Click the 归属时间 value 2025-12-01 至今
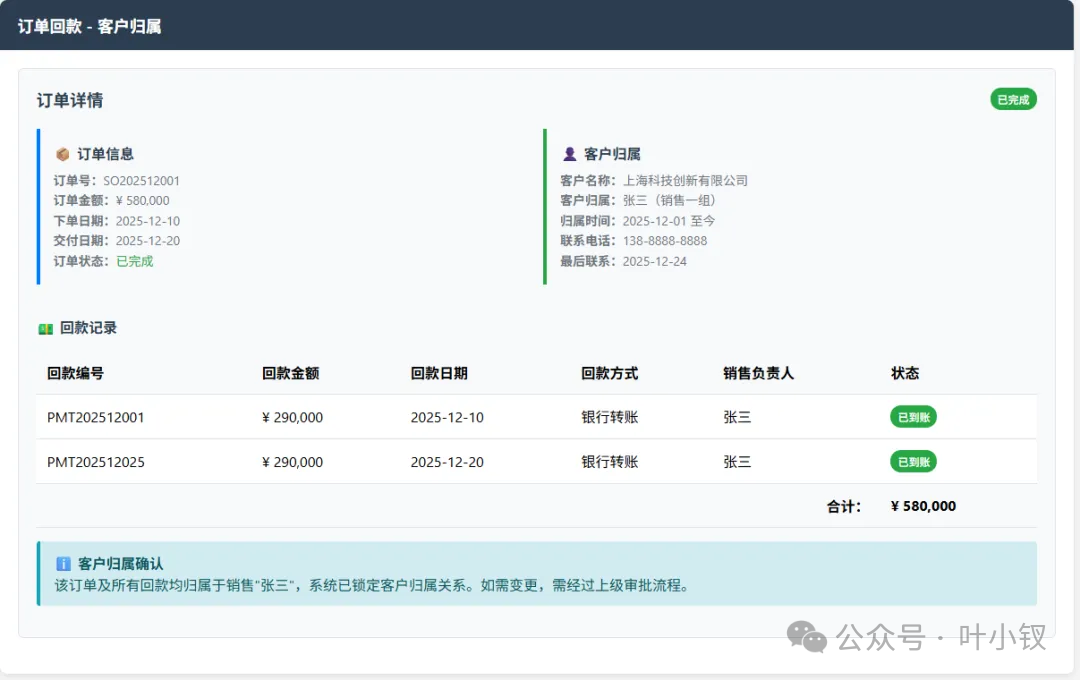The width and height of the screenshot is (1080, 680). pos(669,221)
